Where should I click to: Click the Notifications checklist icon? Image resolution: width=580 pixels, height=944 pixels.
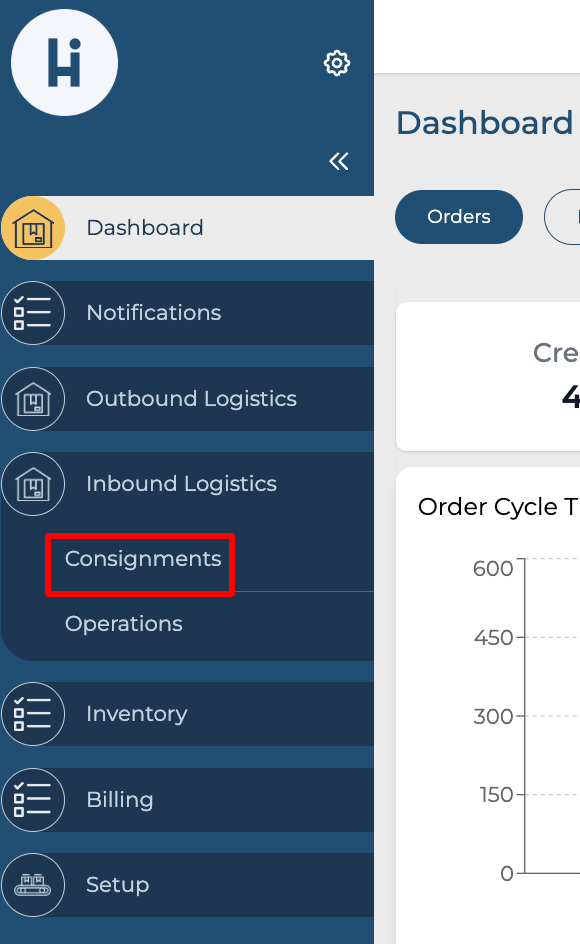(33, 313)
